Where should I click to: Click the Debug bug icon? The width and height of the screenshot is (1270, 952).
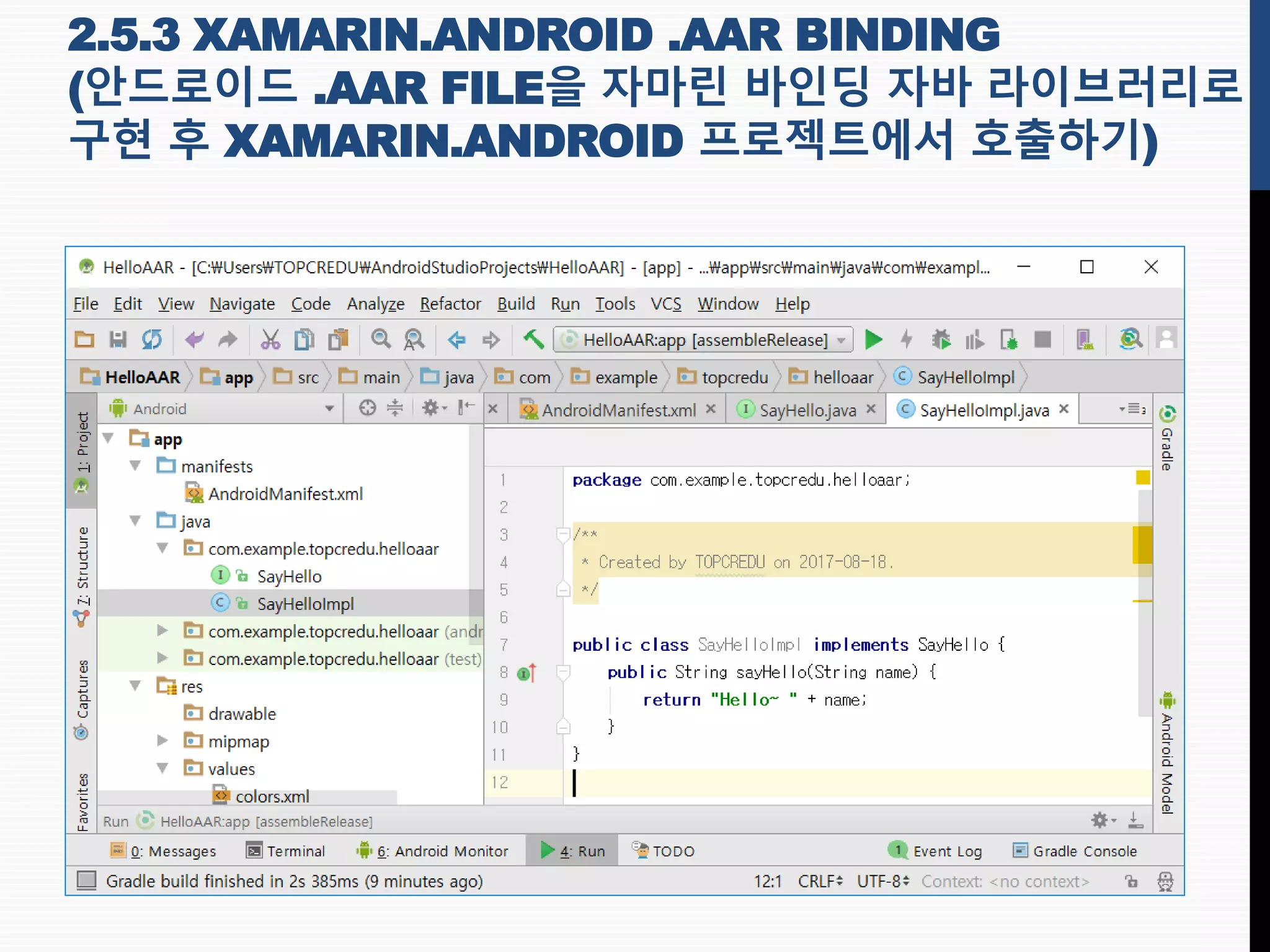click(941, 340)
